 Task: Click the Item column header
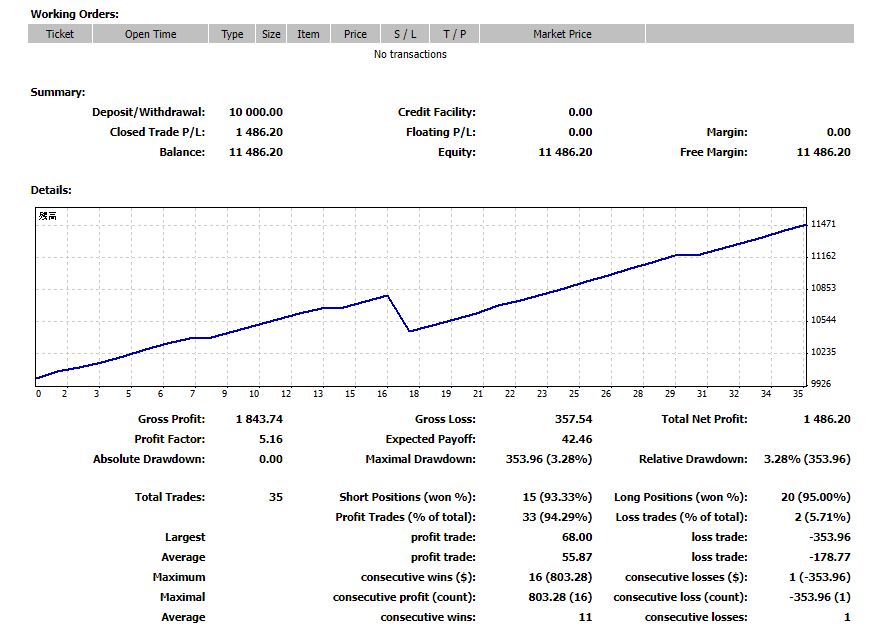pyautogui.click(x=308, y=34)
